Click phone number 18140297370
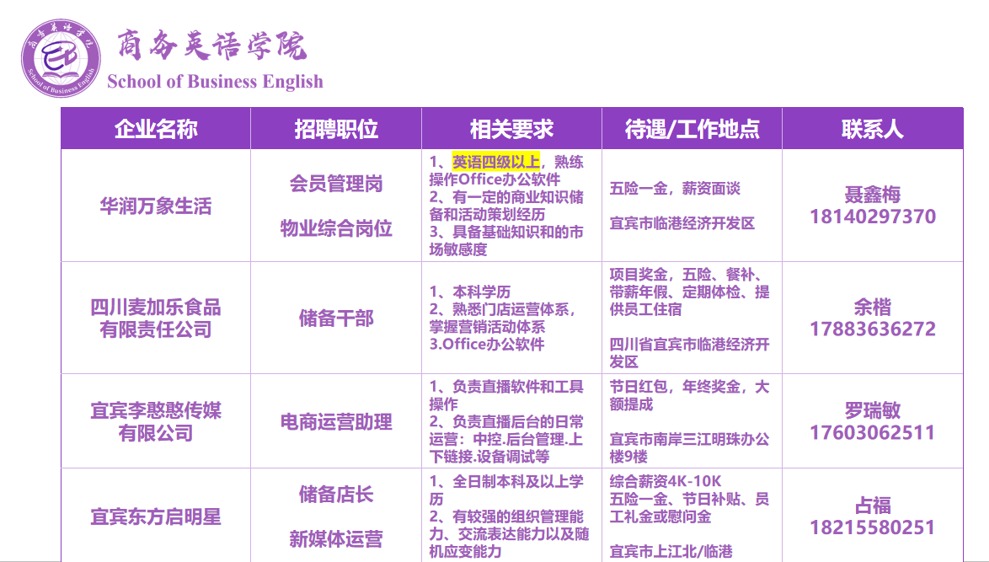 pyautogui.click(x=872, y=216)
